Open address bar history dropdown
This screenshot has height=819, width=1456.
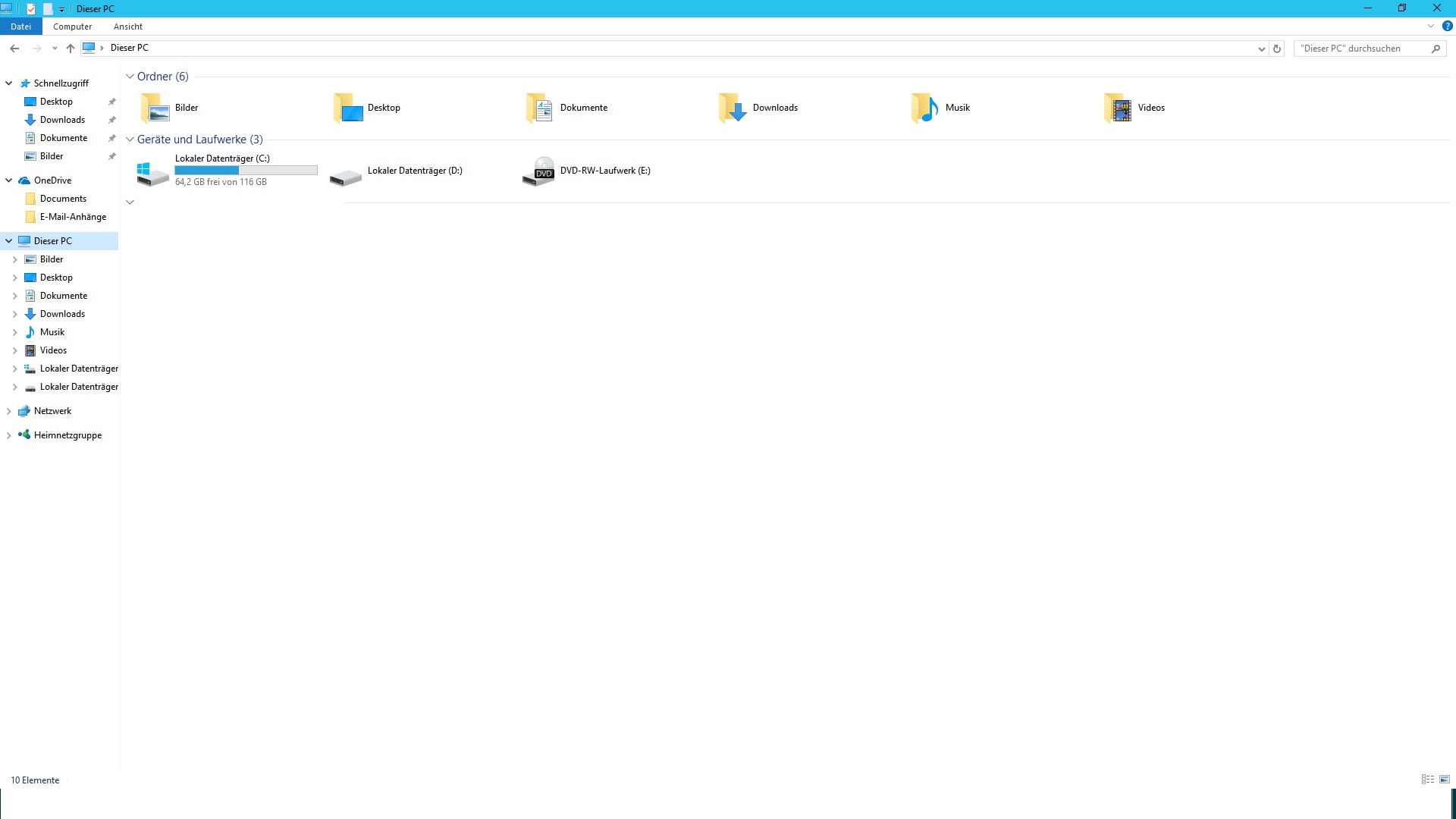[1261, 49]
